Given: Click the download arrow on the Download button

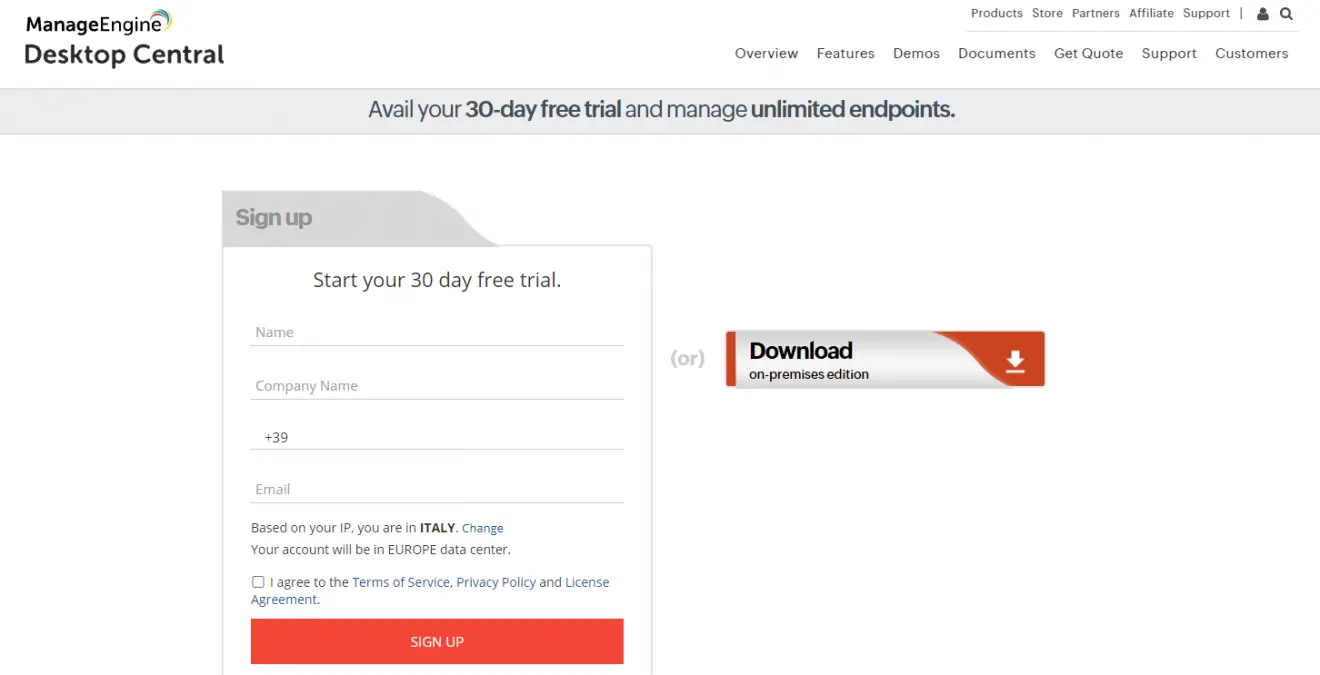Looking at the screenshot, I should pos(1015,358).
